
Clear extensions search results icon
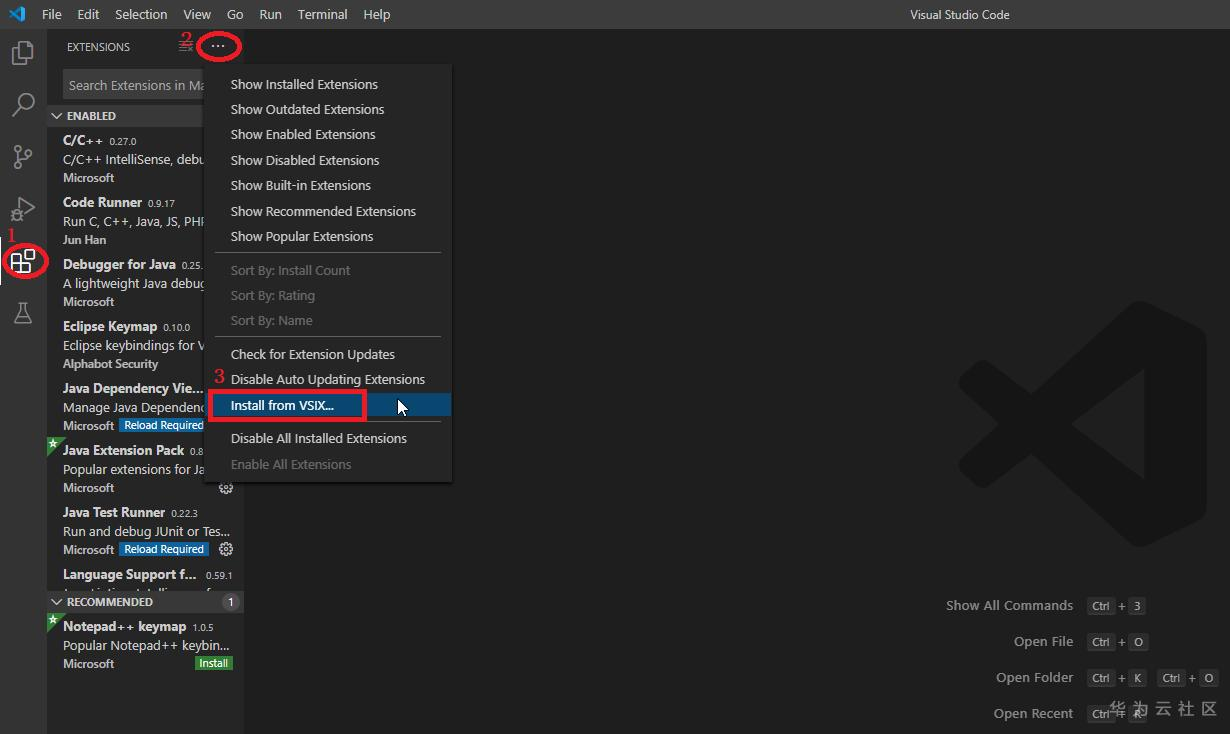point(186,47)
